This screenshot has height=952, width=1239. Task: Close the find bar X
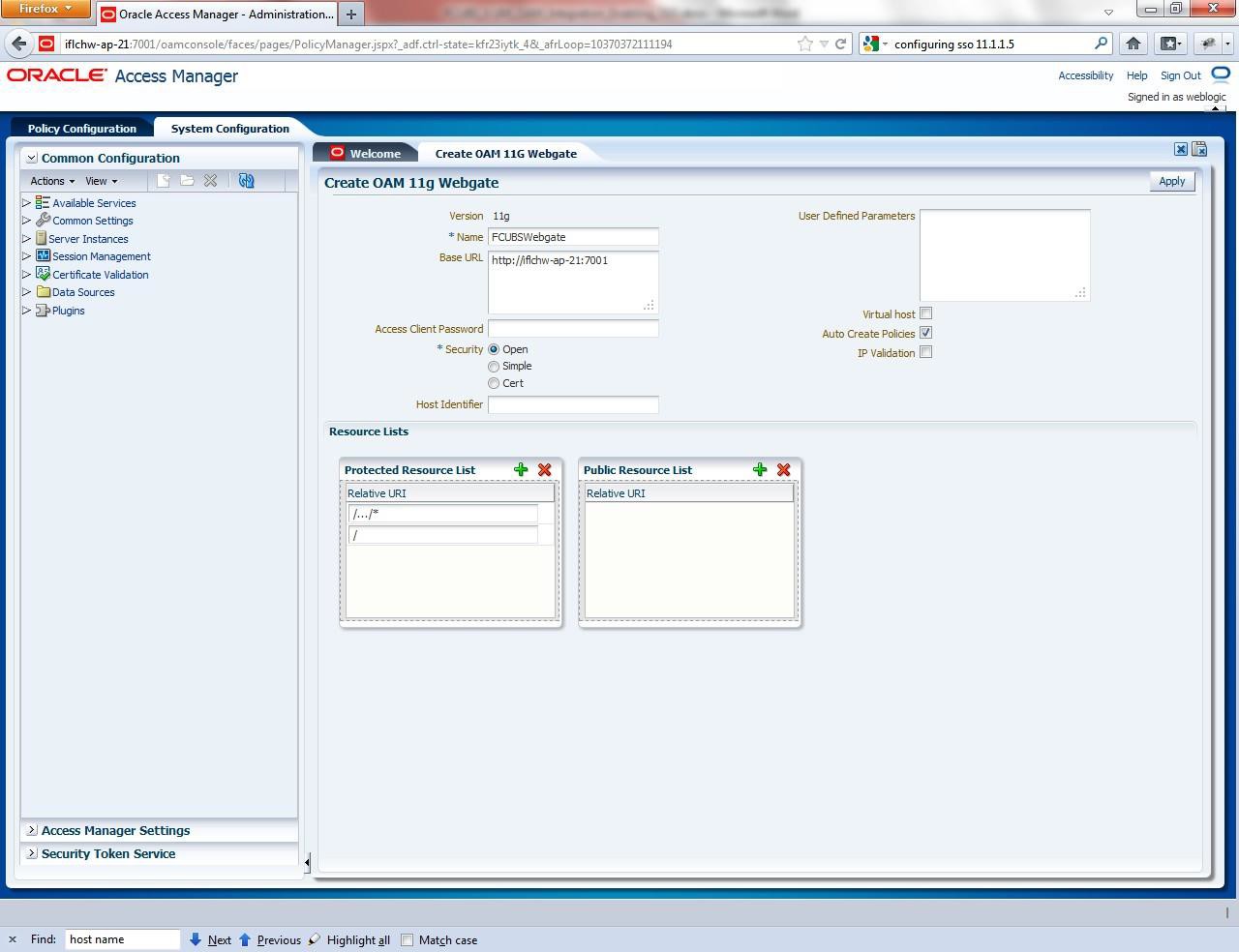[x=13, y=939]
